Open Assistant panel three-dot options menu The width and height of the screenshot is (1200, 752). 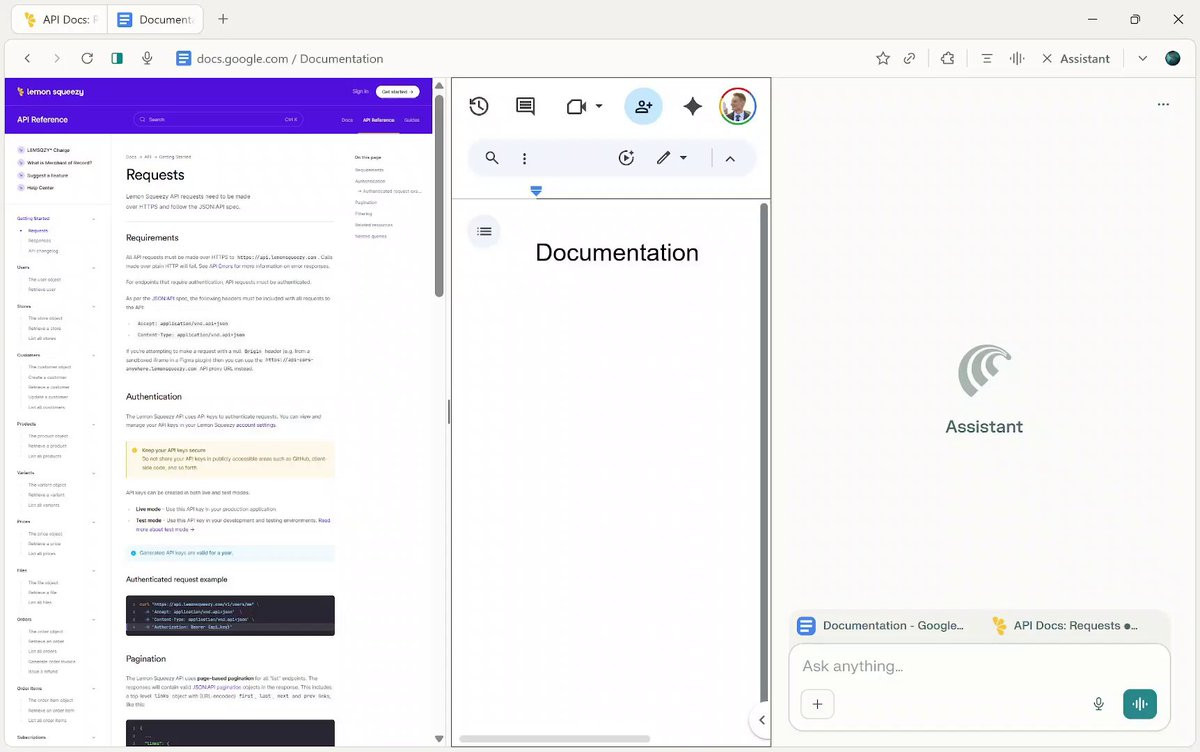(1163, 104)
